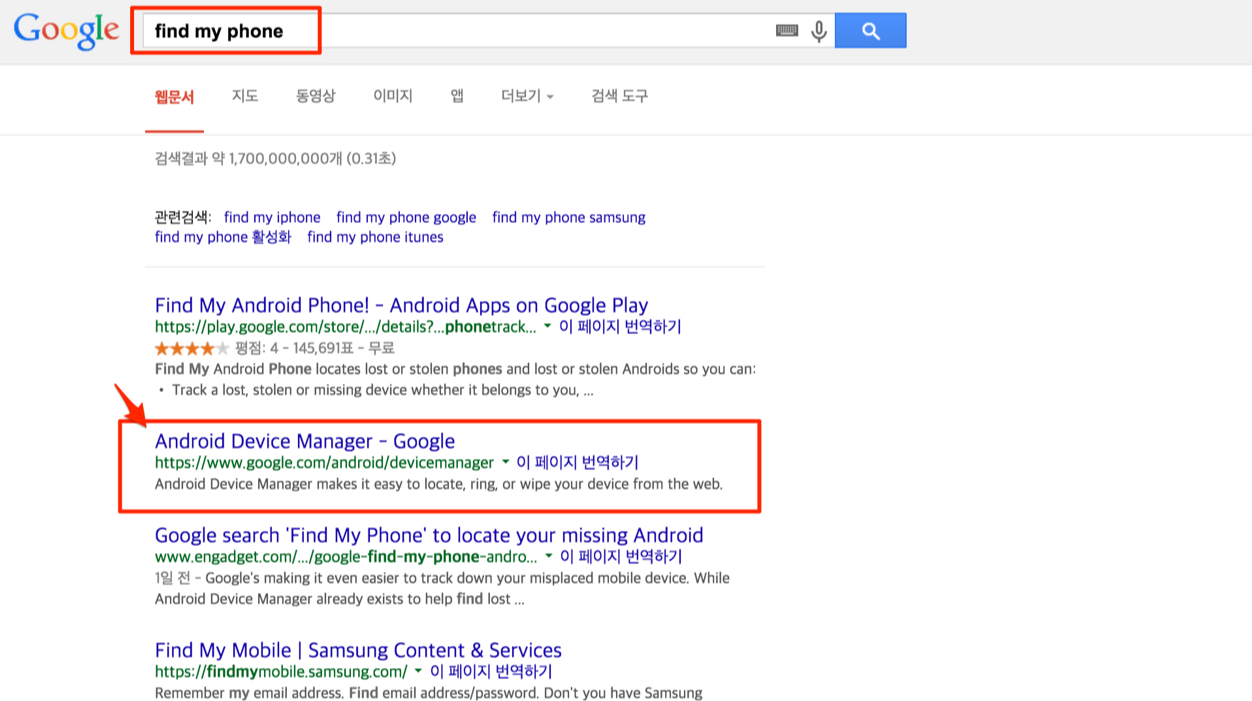The image size is (1252, 701).
Task: Open the on-screen keyboard icon
Action: pos(787,31)
